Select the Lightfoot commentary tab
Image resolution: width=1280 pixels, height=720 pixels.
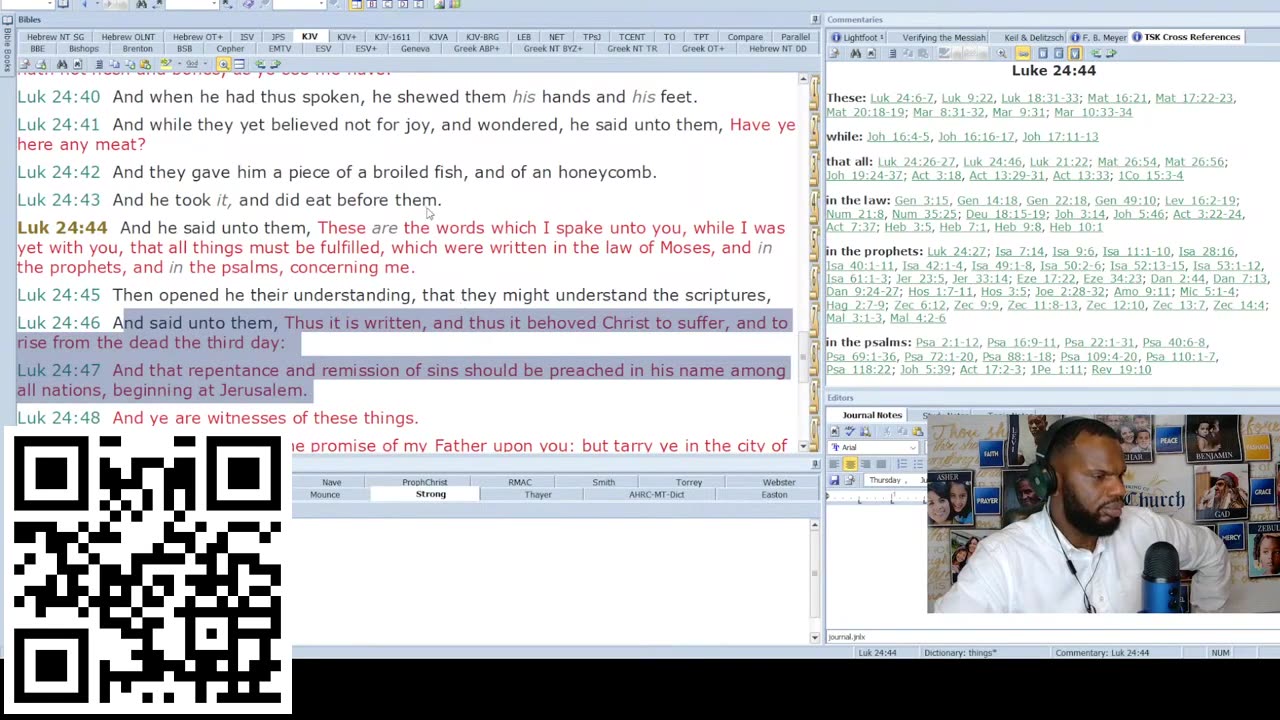tap(860, 37)
